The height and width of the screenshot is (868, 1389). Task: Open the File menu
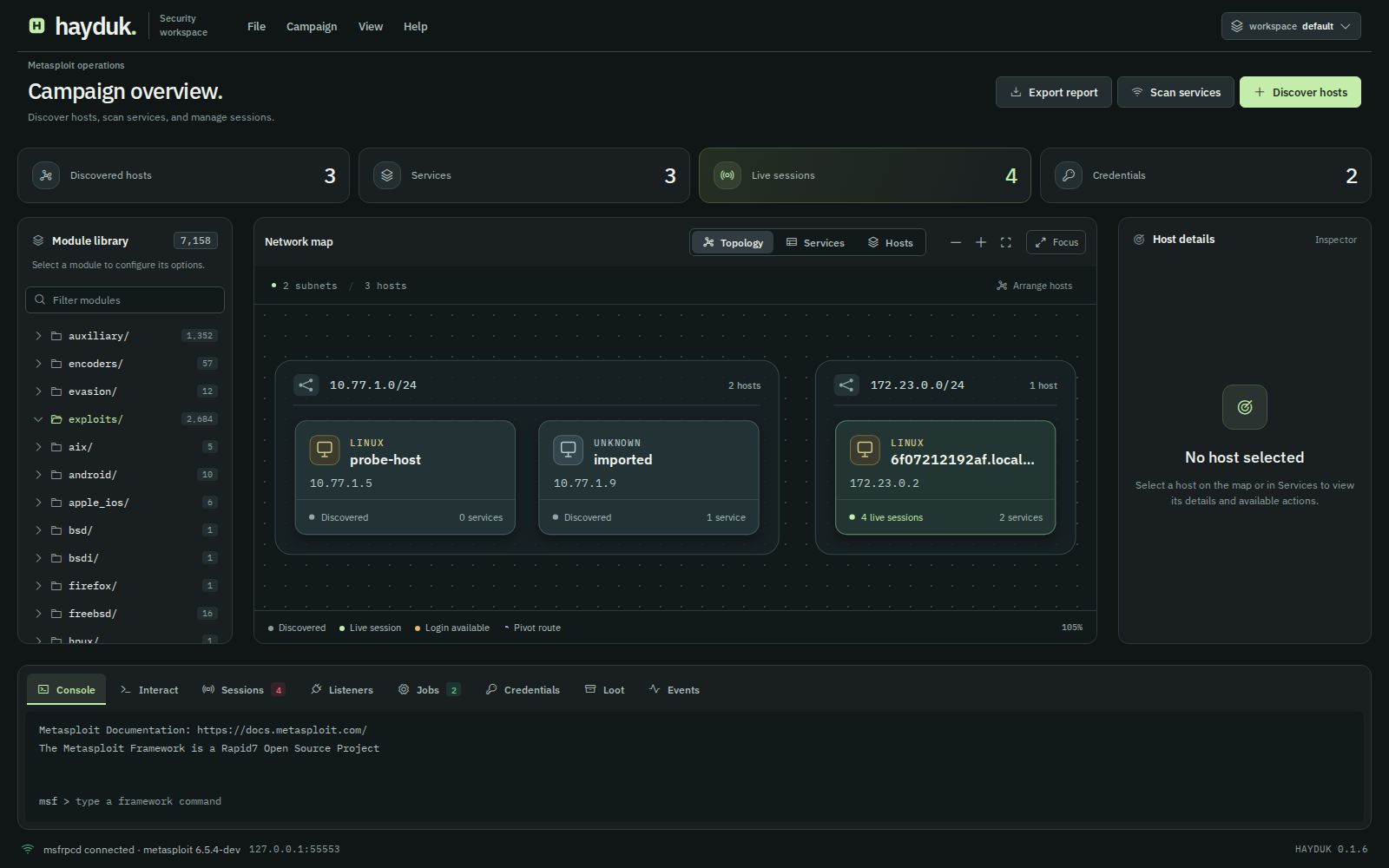pos(256,27)
